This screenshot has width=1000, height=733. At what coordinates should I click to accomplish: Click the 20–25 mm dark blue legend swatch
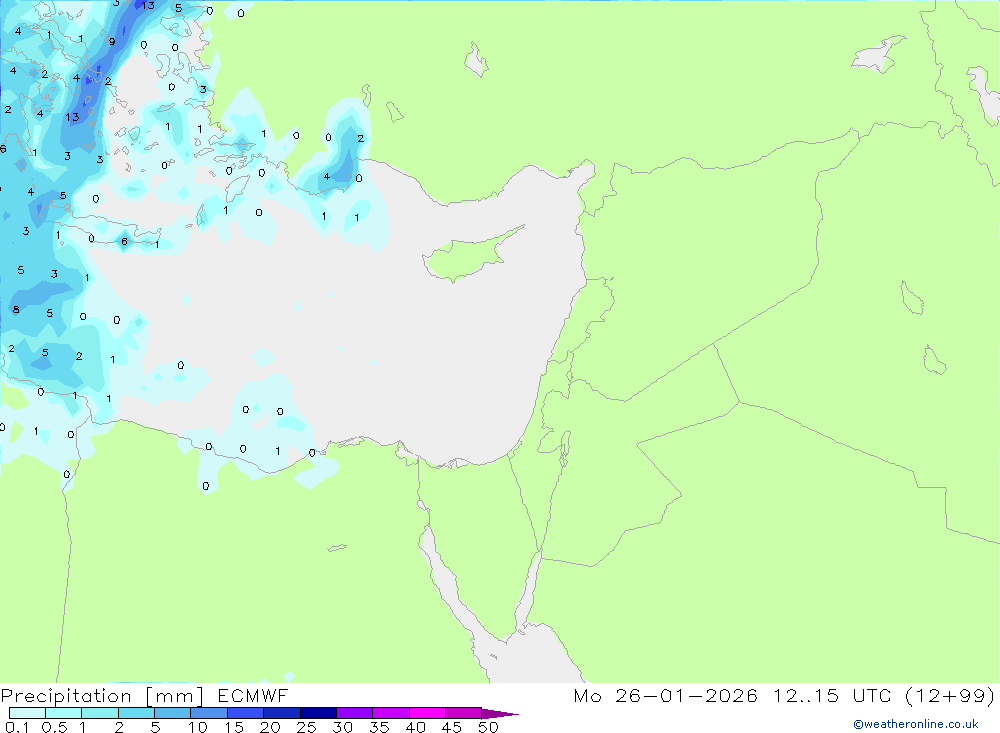[281, 713]
